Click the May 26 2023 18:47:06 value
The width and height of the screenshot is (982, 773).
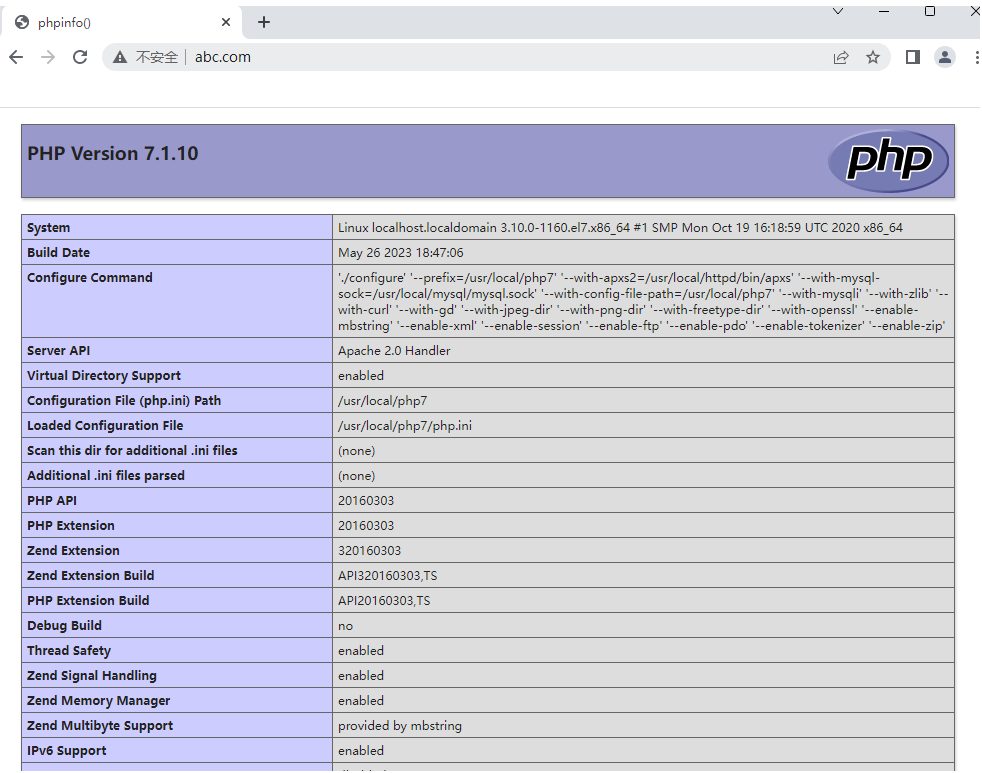401,252
